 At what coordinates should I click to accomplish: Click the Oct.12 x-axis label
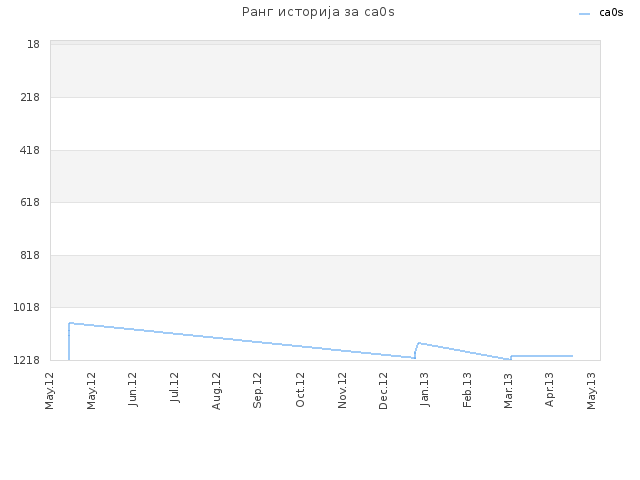pyautogui.click(x=300, y=390)
